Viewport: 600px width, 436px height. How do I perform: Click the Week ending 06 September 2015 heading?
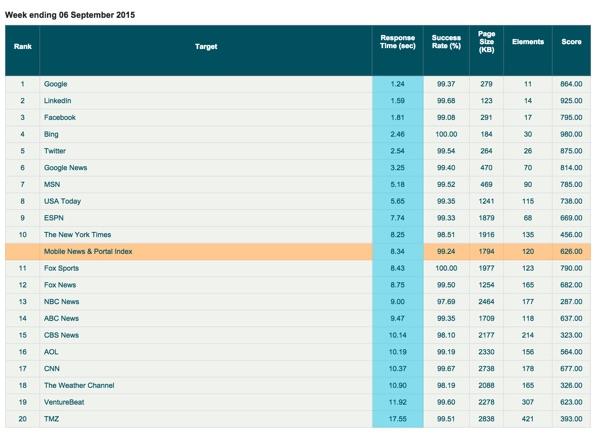(x=70, y=15)
